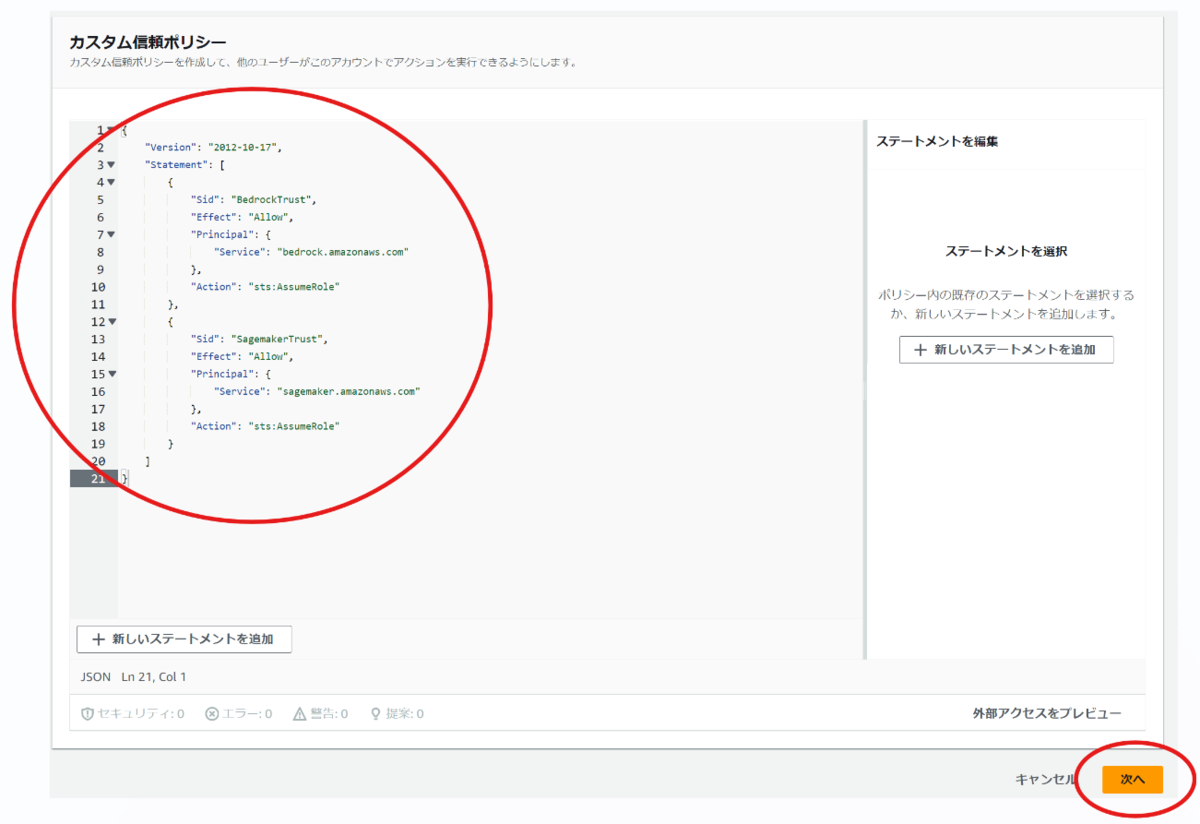Click the error circle-x icon
1200x824 pixels.
[x=212, y=714]
